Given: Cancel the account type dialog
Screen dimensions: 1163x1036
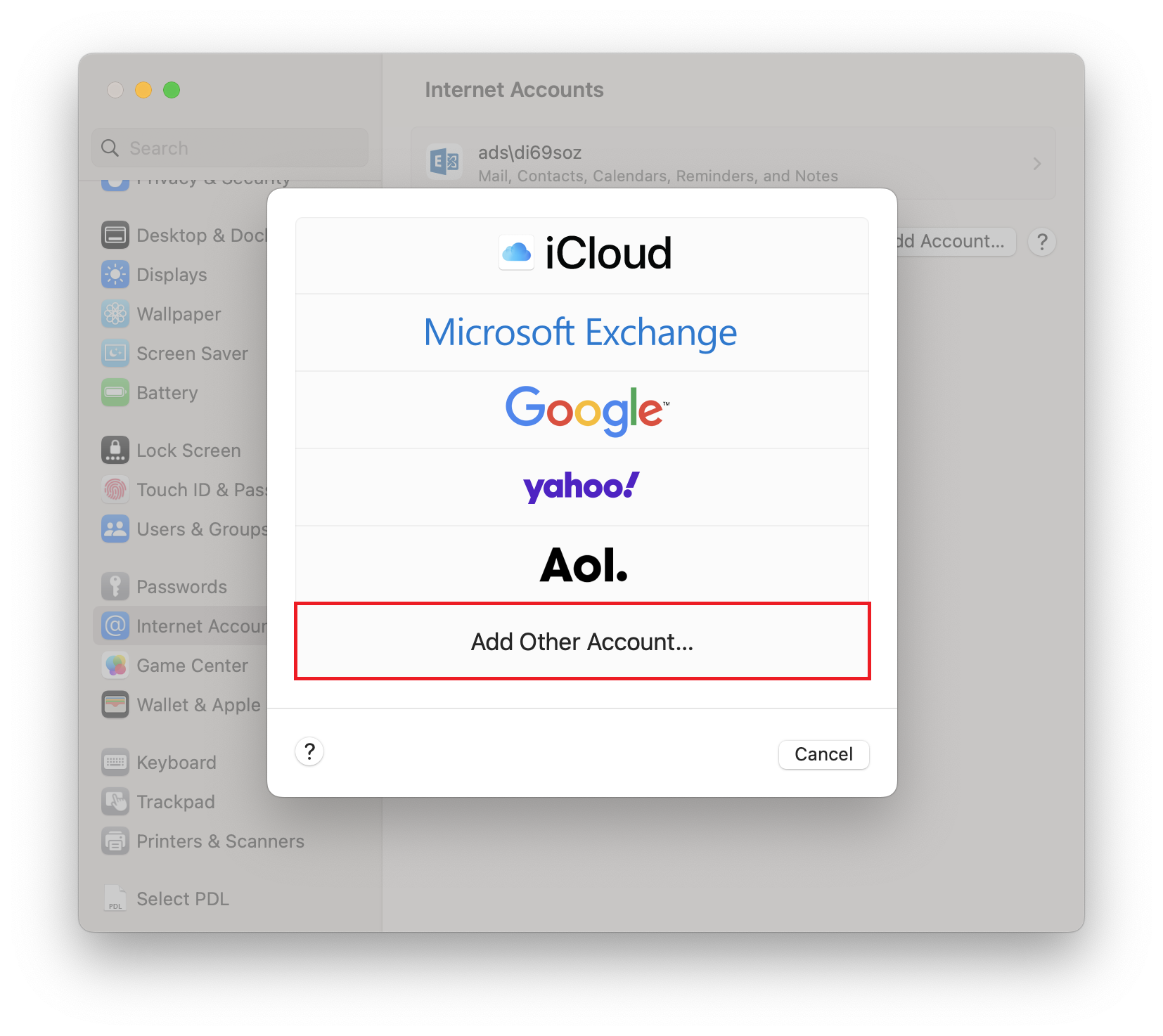Looking at the screenshot, I should pos(823,753).
